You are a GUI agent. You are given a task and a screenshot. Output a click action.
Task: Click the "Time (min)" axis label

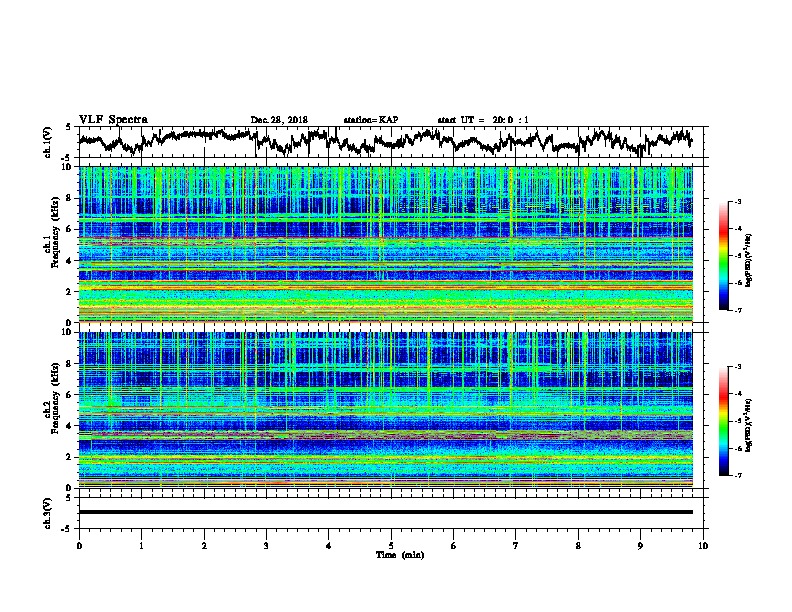click(x=400, y=555)
